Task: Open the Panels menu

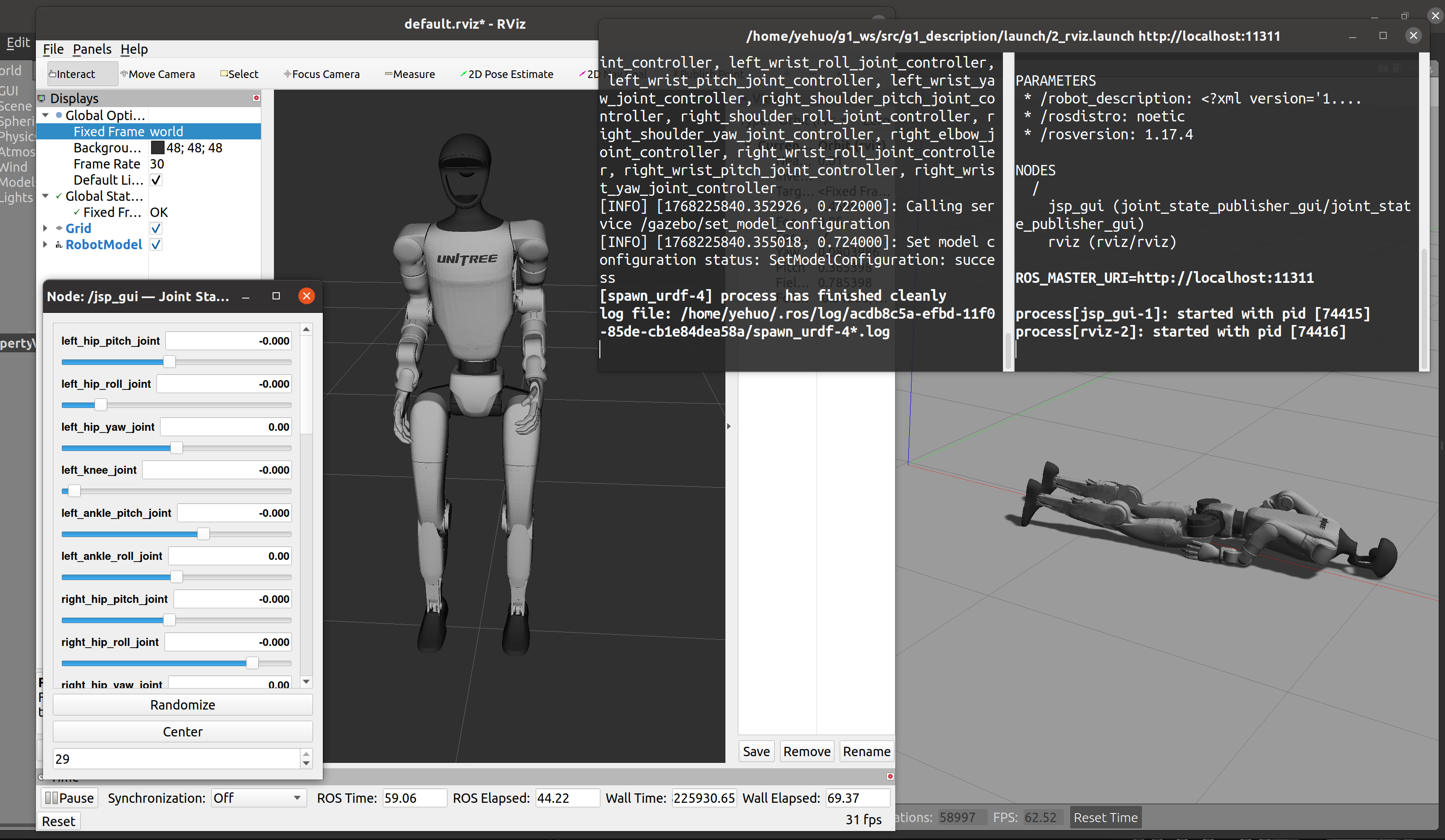Action: pos(92,49)
